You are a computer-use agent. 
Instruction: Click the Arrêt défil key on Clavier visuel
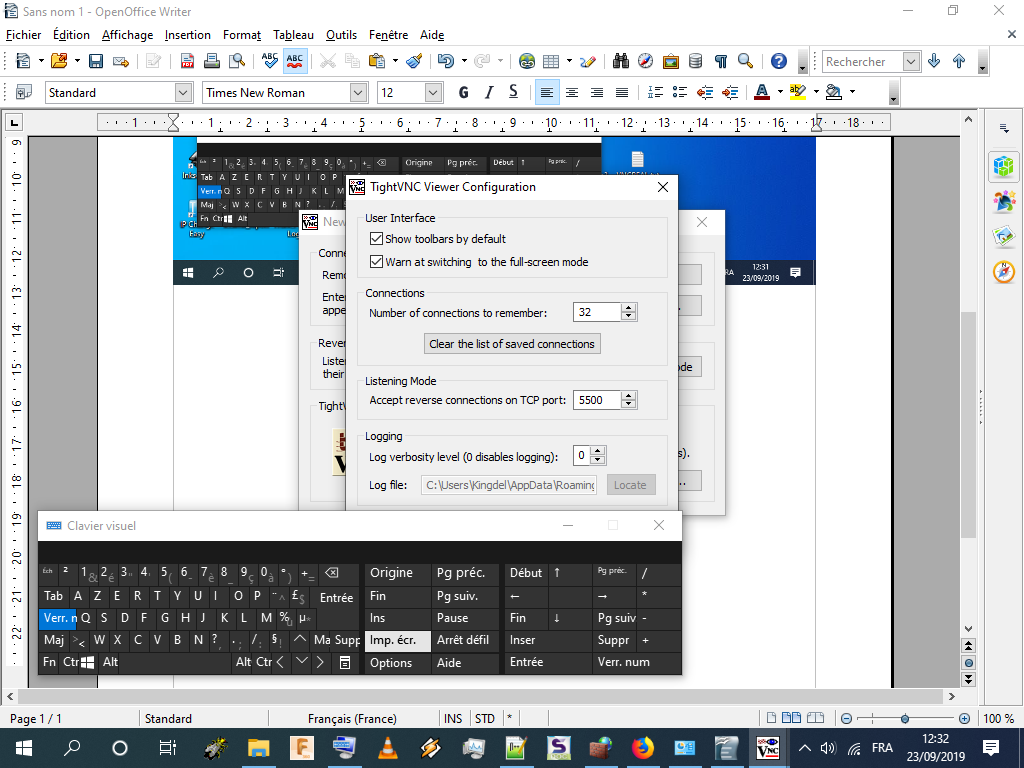pyautogui.click(x=464, y=641)
